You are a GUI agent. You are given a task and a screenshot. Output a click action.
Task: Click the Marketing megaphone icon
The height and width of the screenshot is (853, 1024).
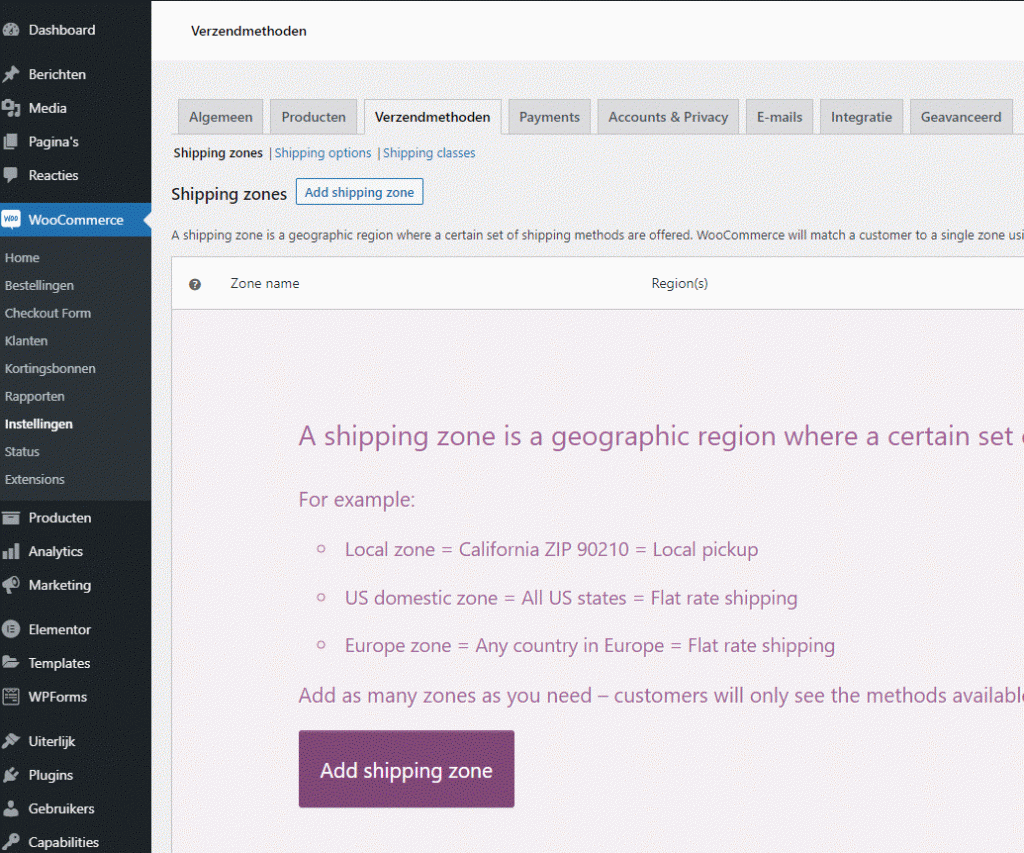click(x=11, y=585)
